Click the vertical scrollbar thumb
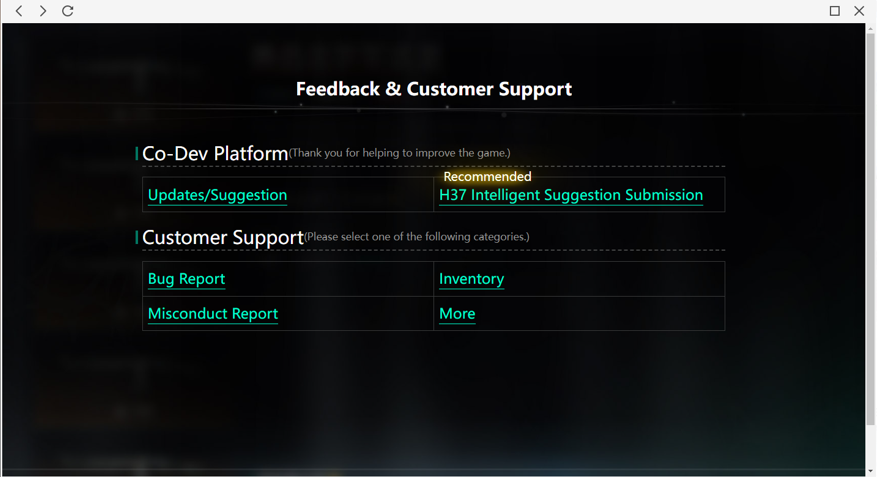 (870, 228)
